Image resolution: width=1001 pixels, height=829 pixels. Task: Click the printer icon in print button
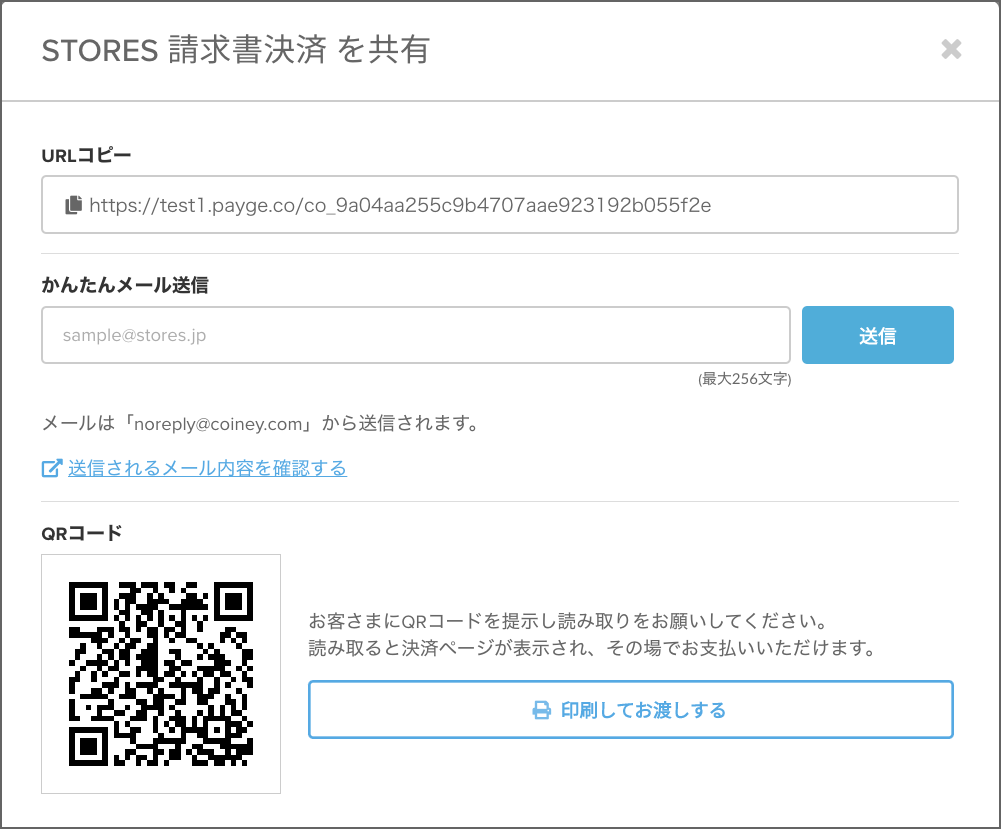coord(541,710)
